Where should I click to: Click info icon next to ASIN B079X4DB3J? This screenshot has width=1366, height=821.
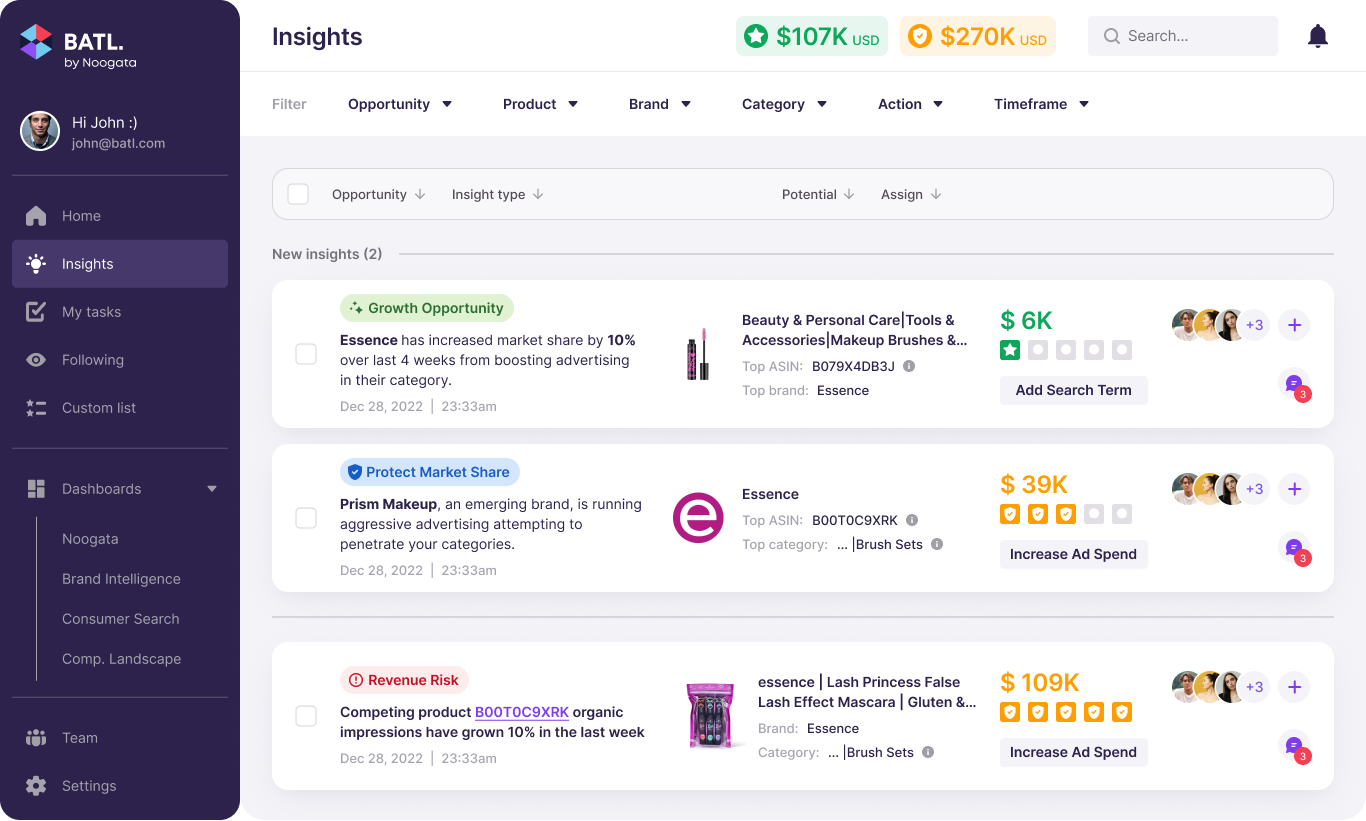(x=909, y=366)
